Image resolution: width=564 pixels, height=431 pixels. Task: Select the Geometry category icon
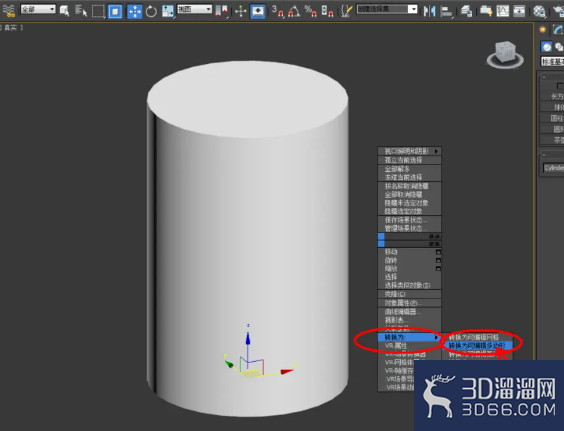(x=547, y=47)
